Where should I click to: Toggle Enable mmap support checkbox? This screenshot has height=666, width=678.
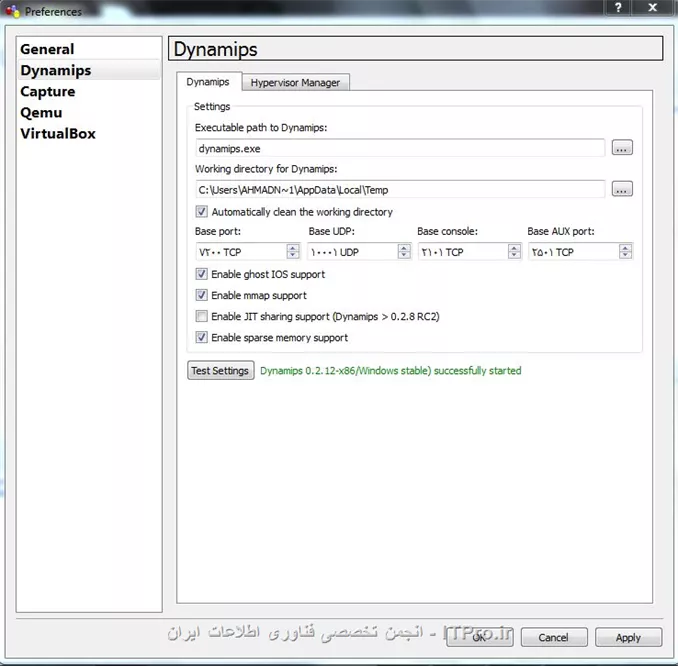[x=201, y=295]
